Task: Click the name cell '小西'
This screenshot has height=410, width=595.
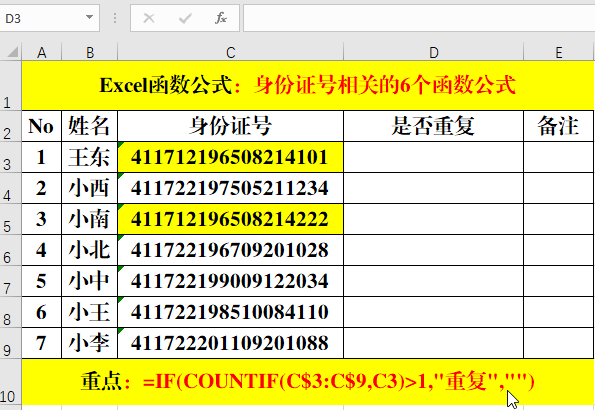Action: pos(90,188)
